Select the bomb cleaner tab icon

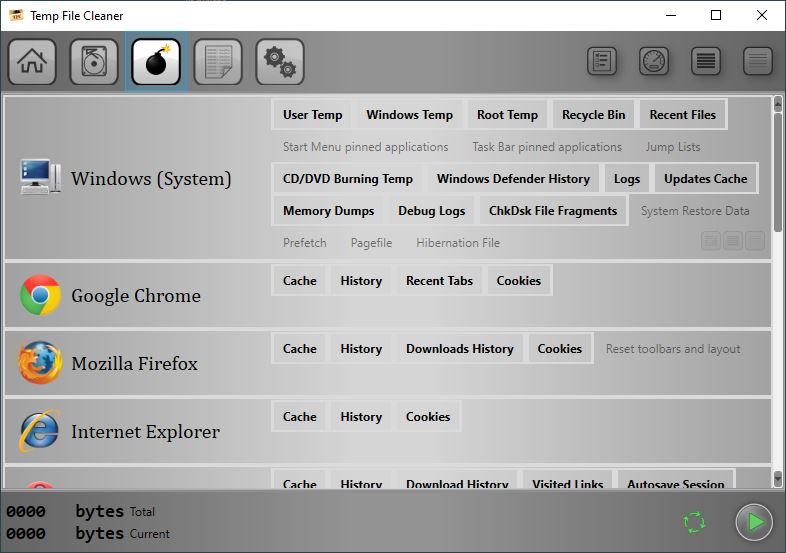point(156,62)
